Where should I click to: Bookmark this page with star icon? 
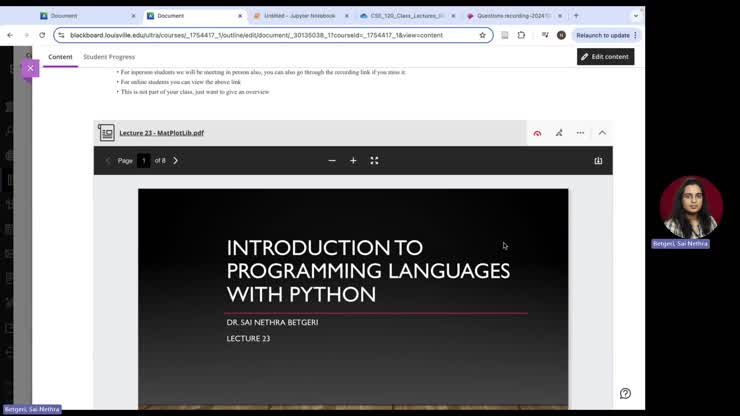(482, 35)
